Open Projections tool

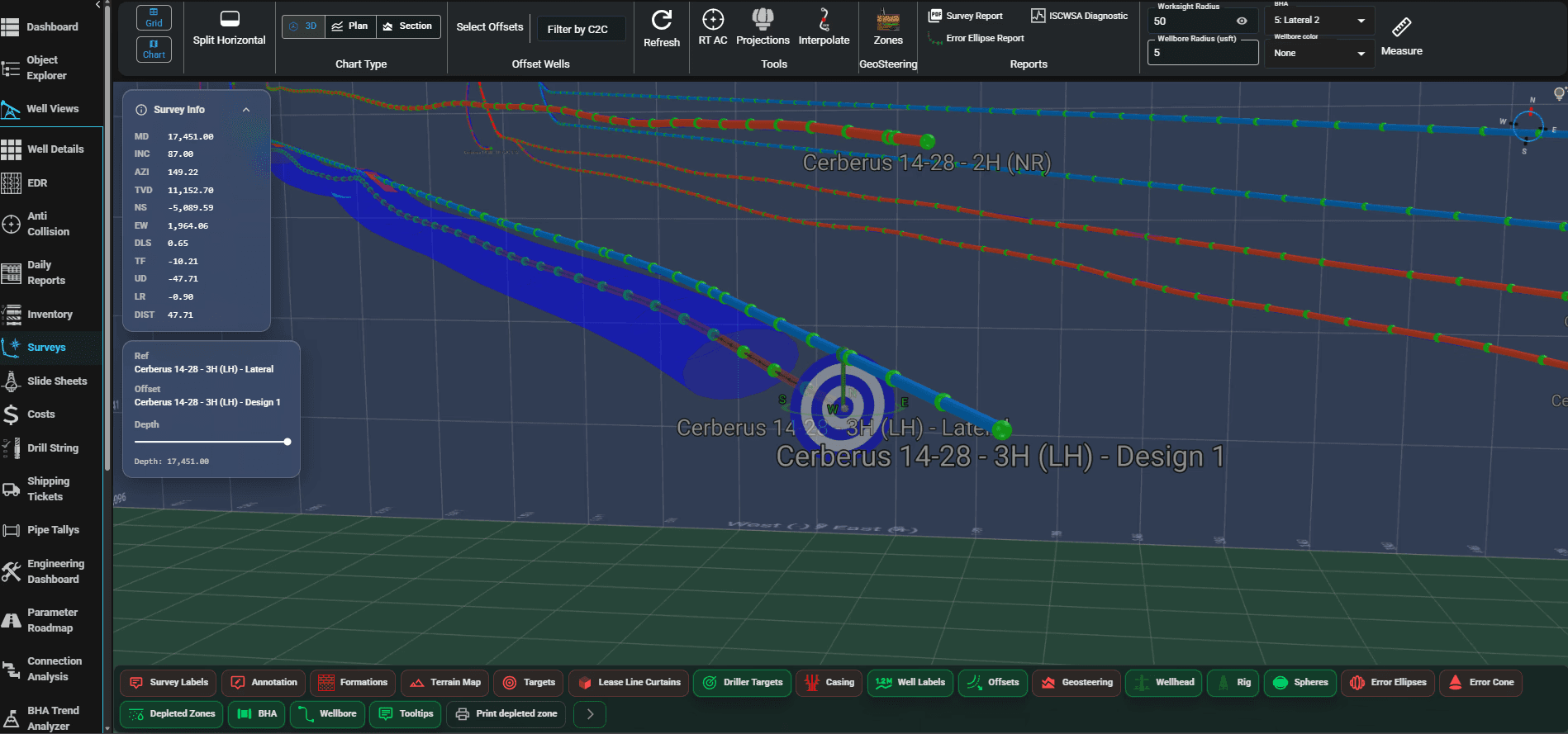click(x=763, y=27)
